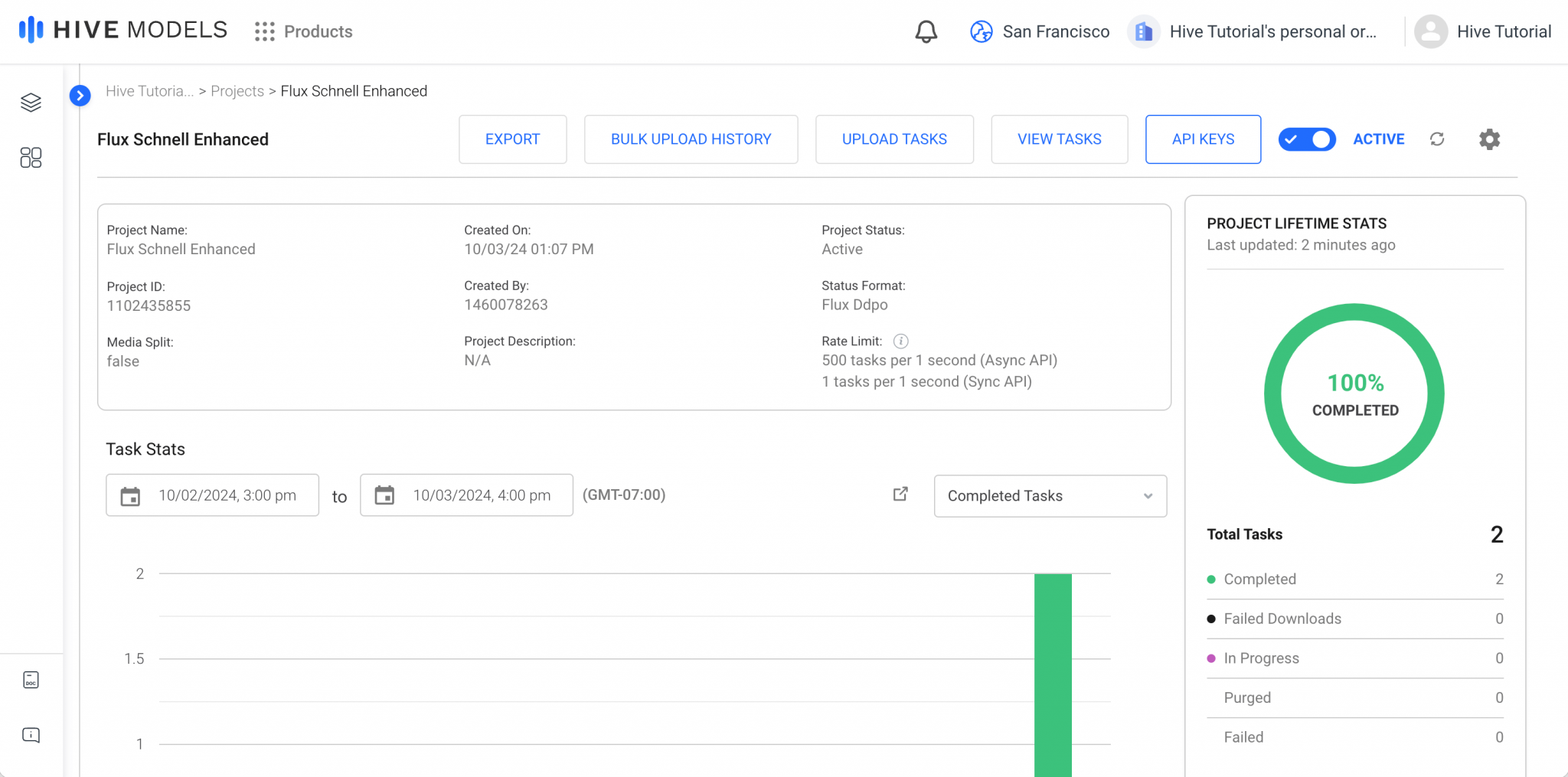Navigate to Projects in the breadcrumb
Image resolution: width=1568 pixels, height=777 pixels.
237,90
